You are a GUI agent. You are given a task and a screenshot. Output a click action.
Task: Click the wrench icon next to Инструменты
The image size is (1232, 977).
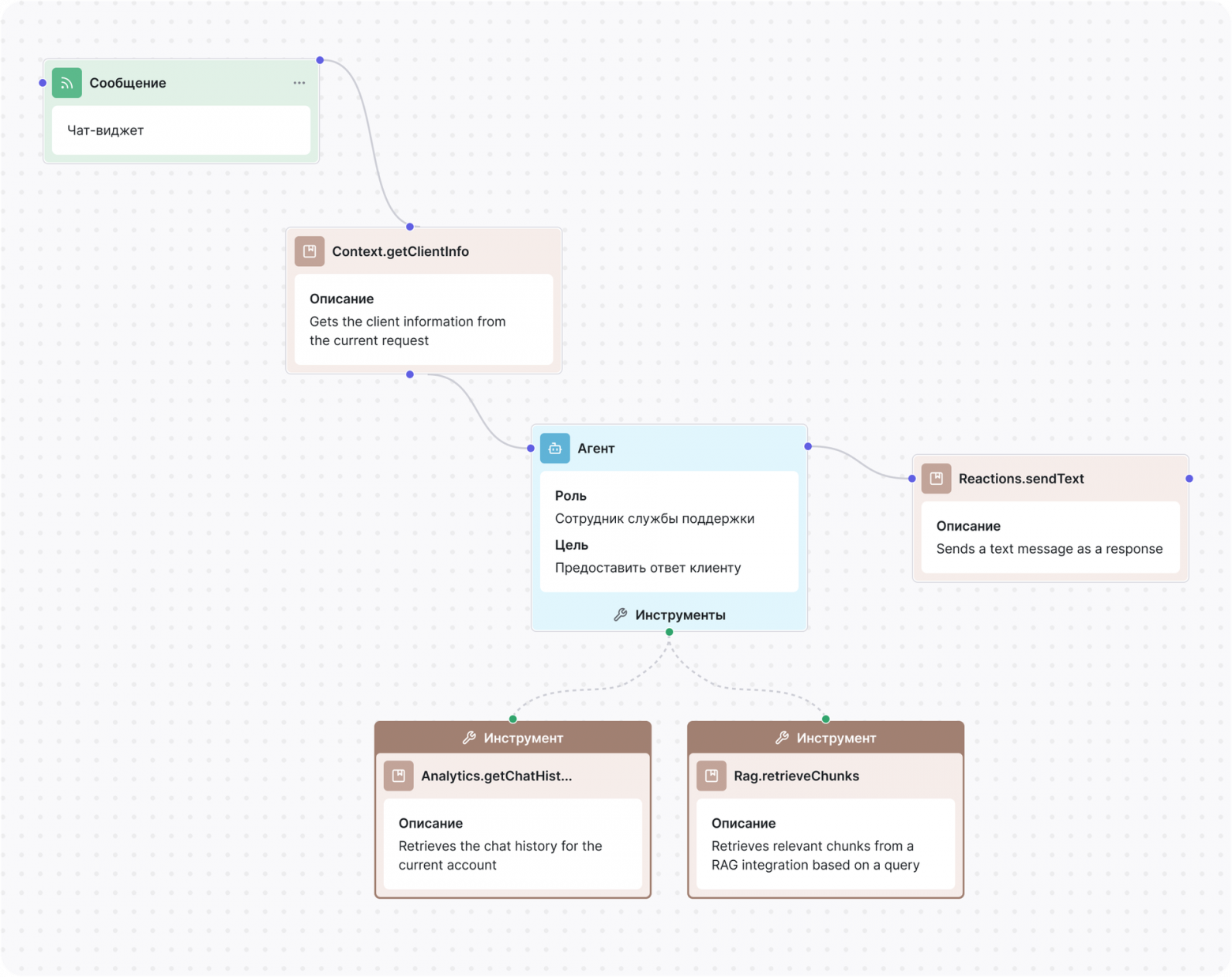click(x=621, y=614)
